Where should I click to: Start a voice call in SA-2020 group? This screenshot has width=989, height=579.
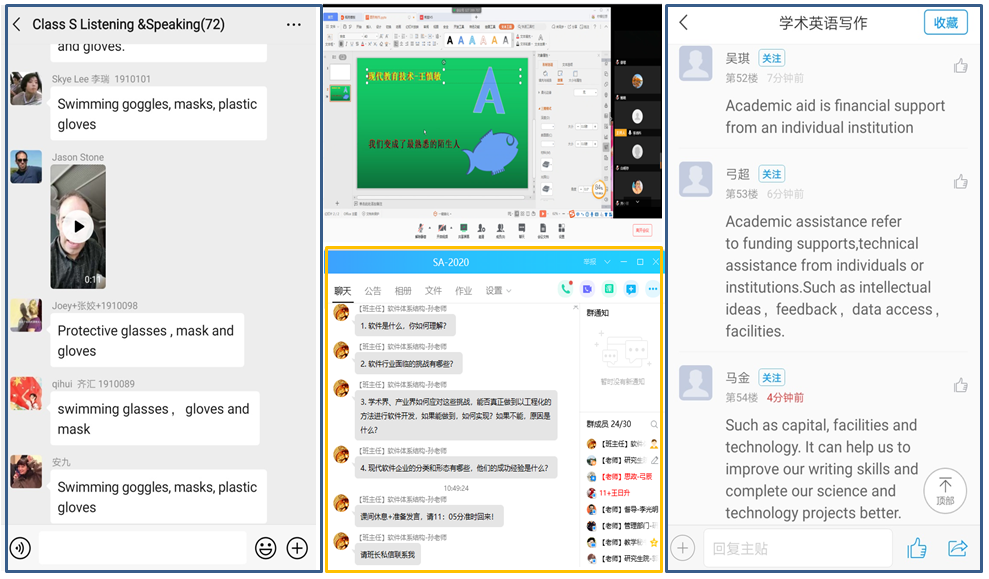click(566, 290)
